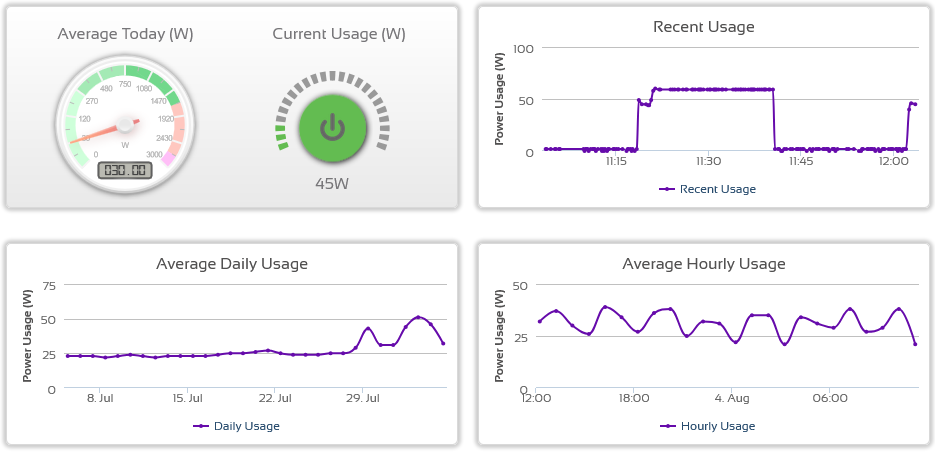Image resolution: width=935 pixels, height=454 pixels.
Task: Click the Current Usage (W) heading
Action: click(x=339, y=34)
